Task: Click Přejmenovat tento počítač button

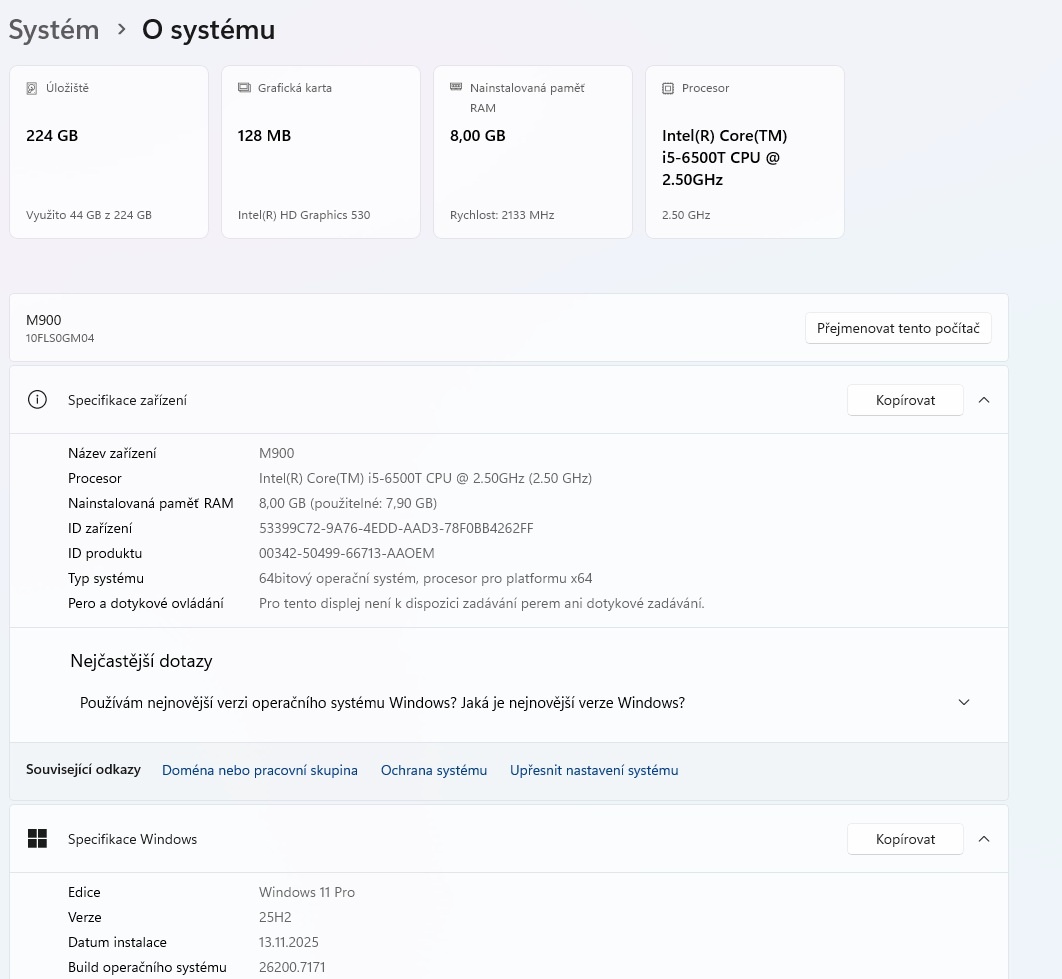Action: (x=898, y=328)
